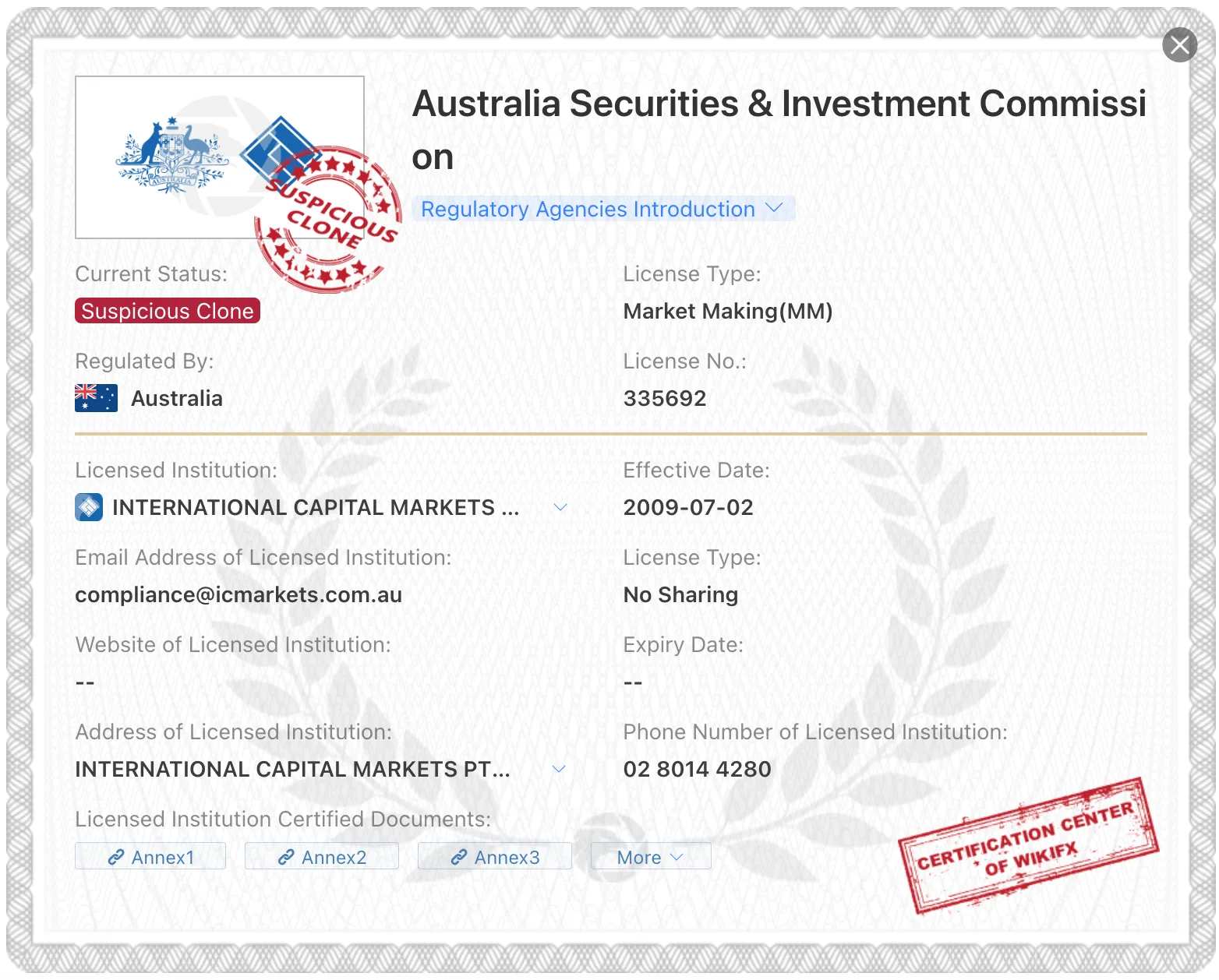Screen dimensions: 1219x980
Task: Close the certificate popup with X icon
Action: coord(1179,44)
